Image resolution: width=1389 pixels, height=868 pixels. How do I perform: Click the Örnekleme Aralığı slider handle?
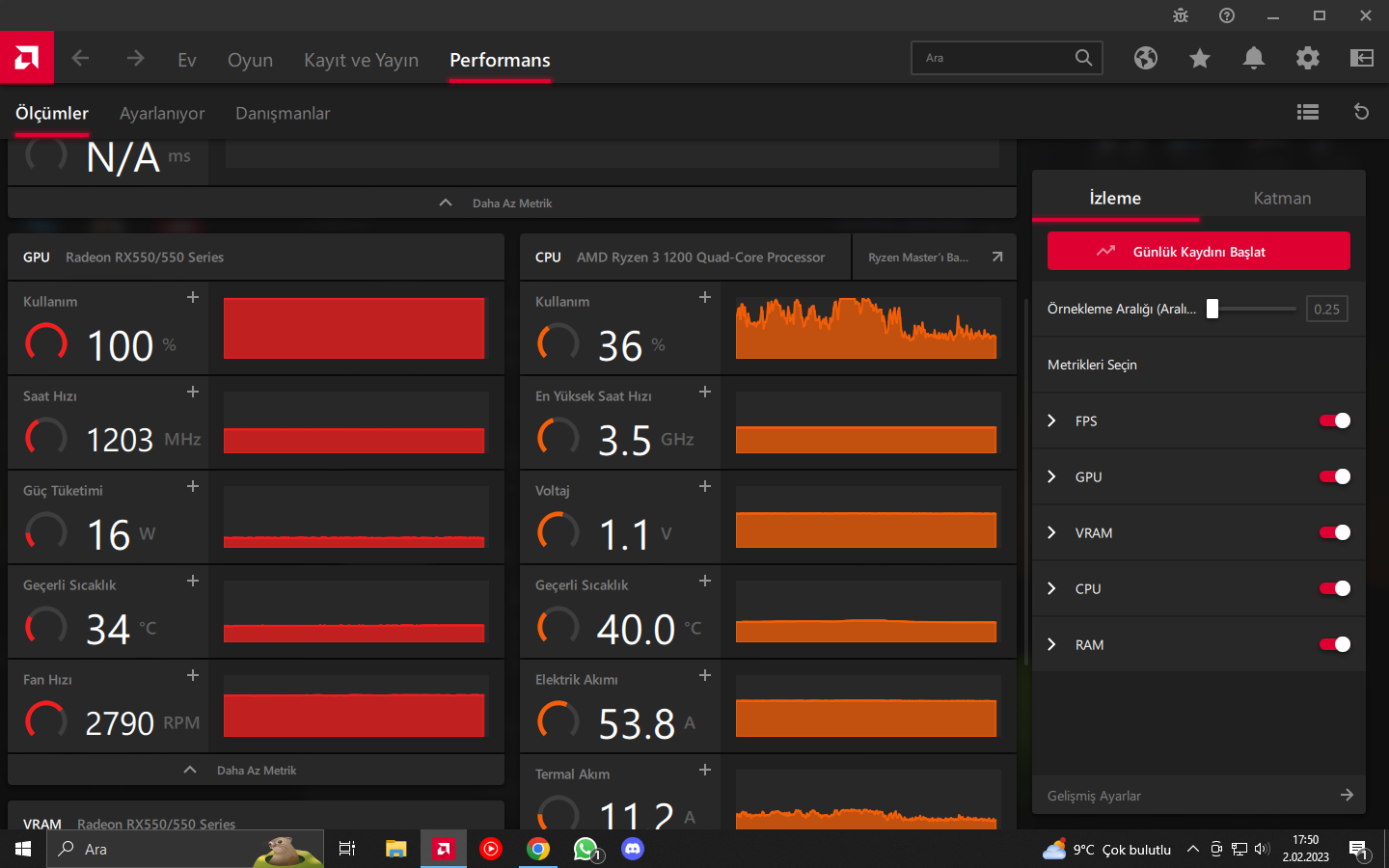[x=1212, y=309]
